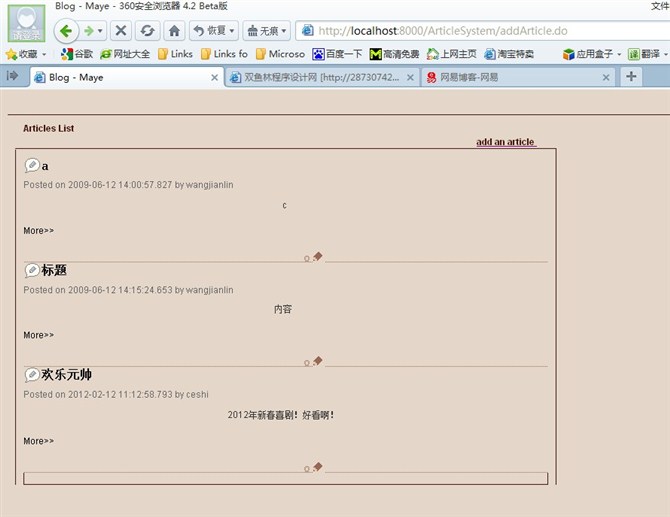Open the 上网主页 bookmark

coord(451,54)
